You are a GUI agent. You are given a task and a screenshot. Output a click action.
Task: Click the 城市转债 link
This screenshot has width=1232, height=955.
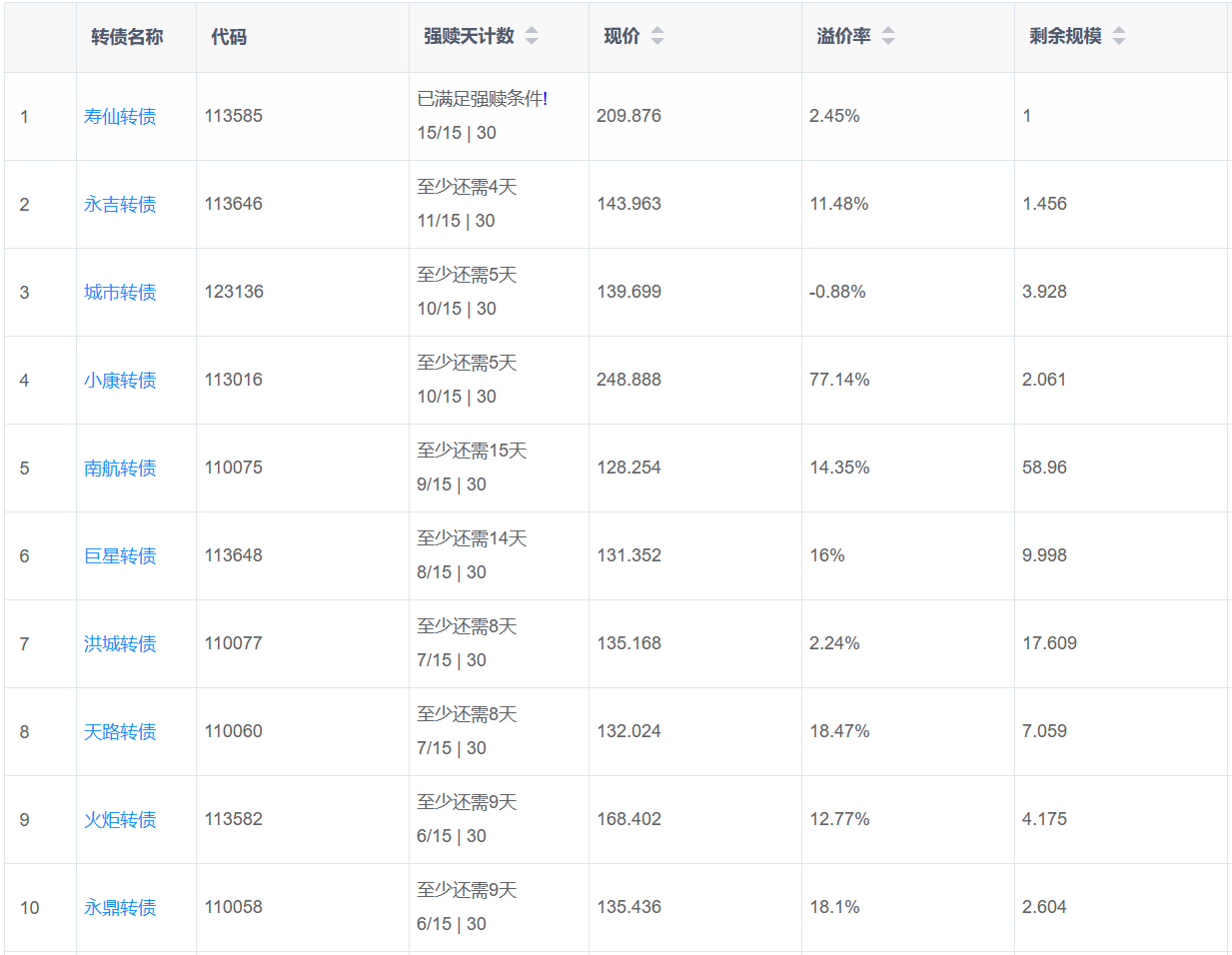point(120,293)
